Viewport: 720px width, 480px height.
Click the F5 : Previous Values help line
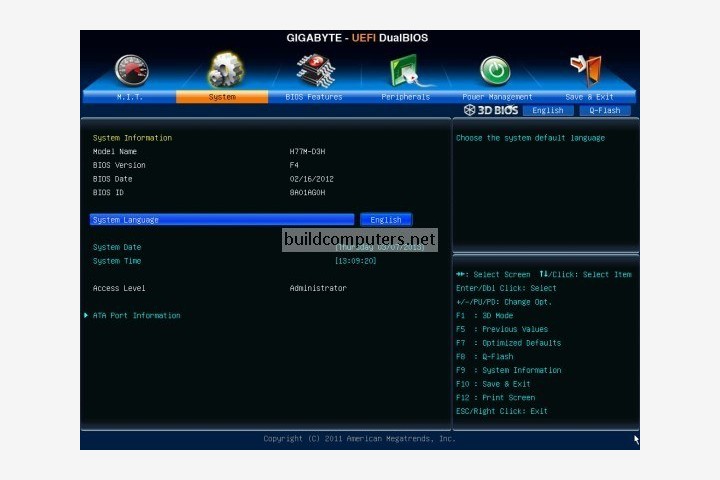click(x=502, y=329)
